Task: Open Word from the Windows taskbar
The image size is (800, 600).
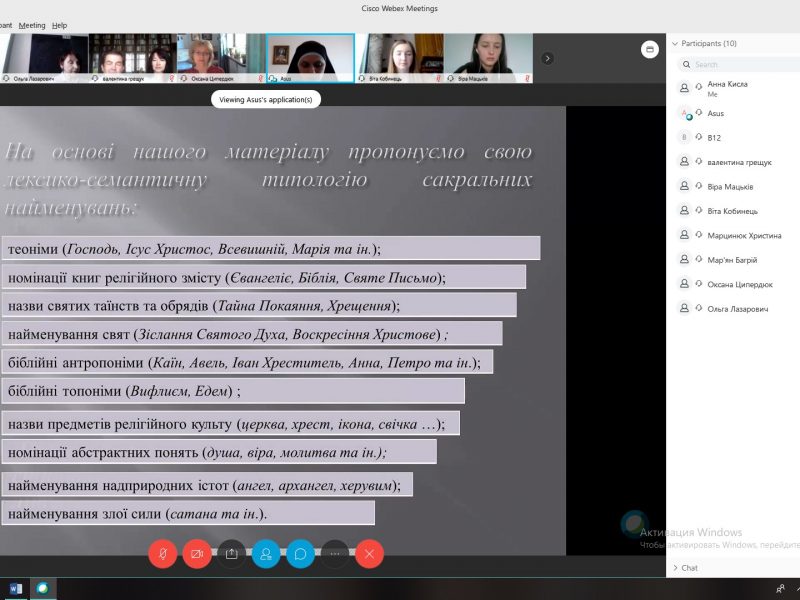Action: (x=15, y=588)
